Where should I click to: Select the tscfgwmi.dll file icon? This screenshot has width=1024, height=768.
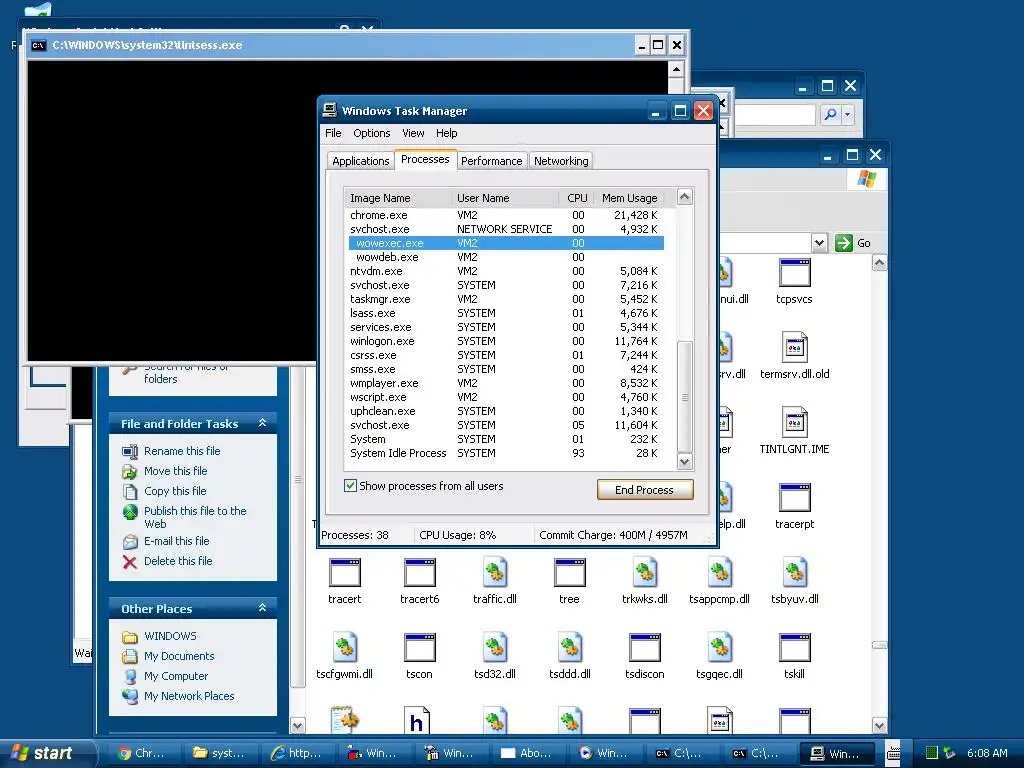pyautogui.click(x=345, y=648)
